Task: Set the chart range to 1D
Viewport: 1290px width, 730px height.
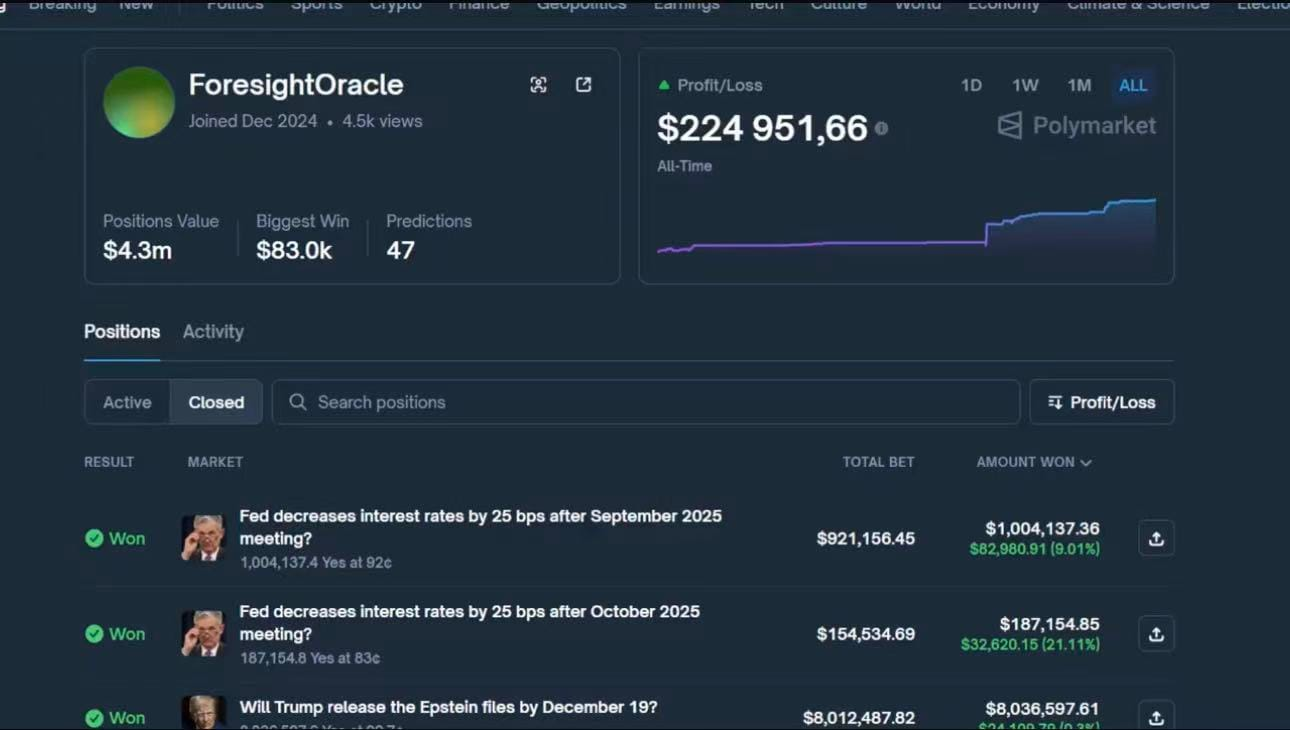Action: [x=971, y=86]
